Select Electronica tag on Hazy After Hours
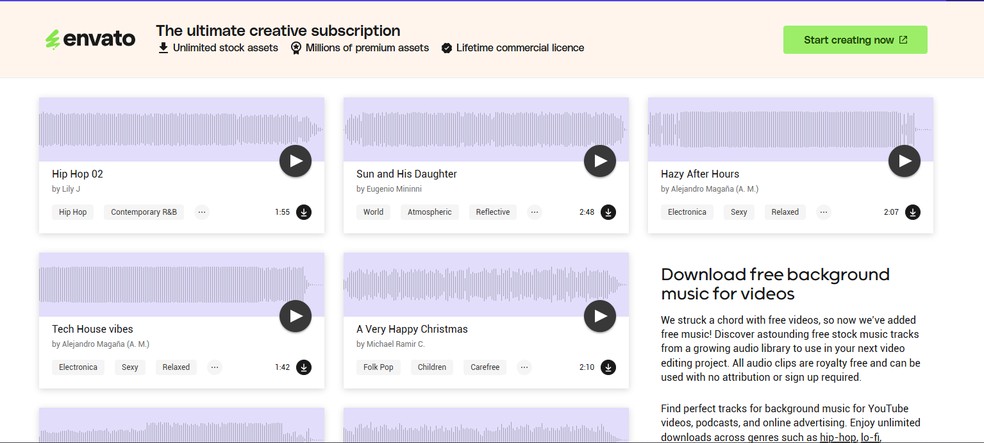This screenshot has width=984, height=443. coord(687,212)
